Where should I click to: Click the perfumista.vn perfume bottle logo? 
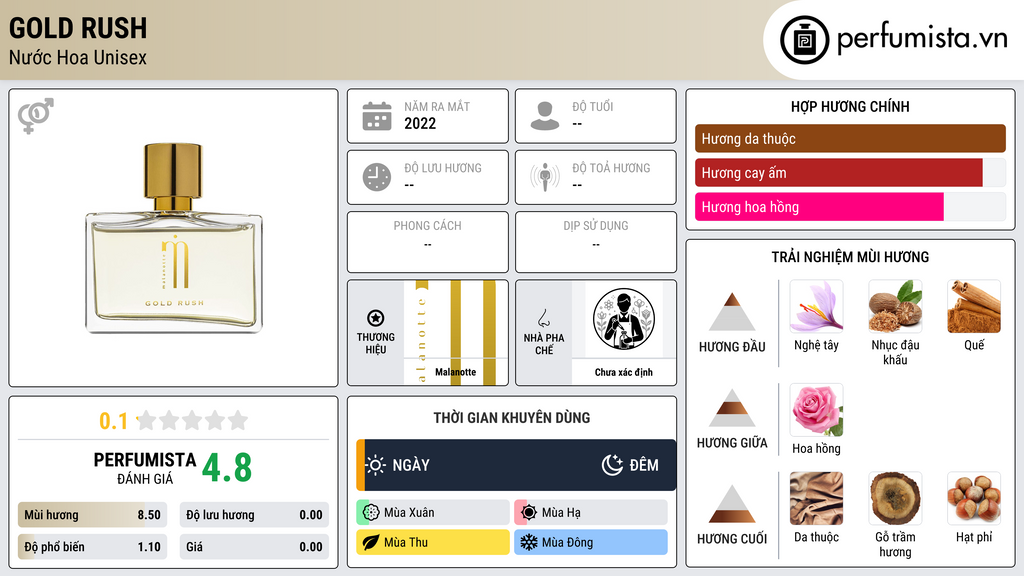click(804, 40)
